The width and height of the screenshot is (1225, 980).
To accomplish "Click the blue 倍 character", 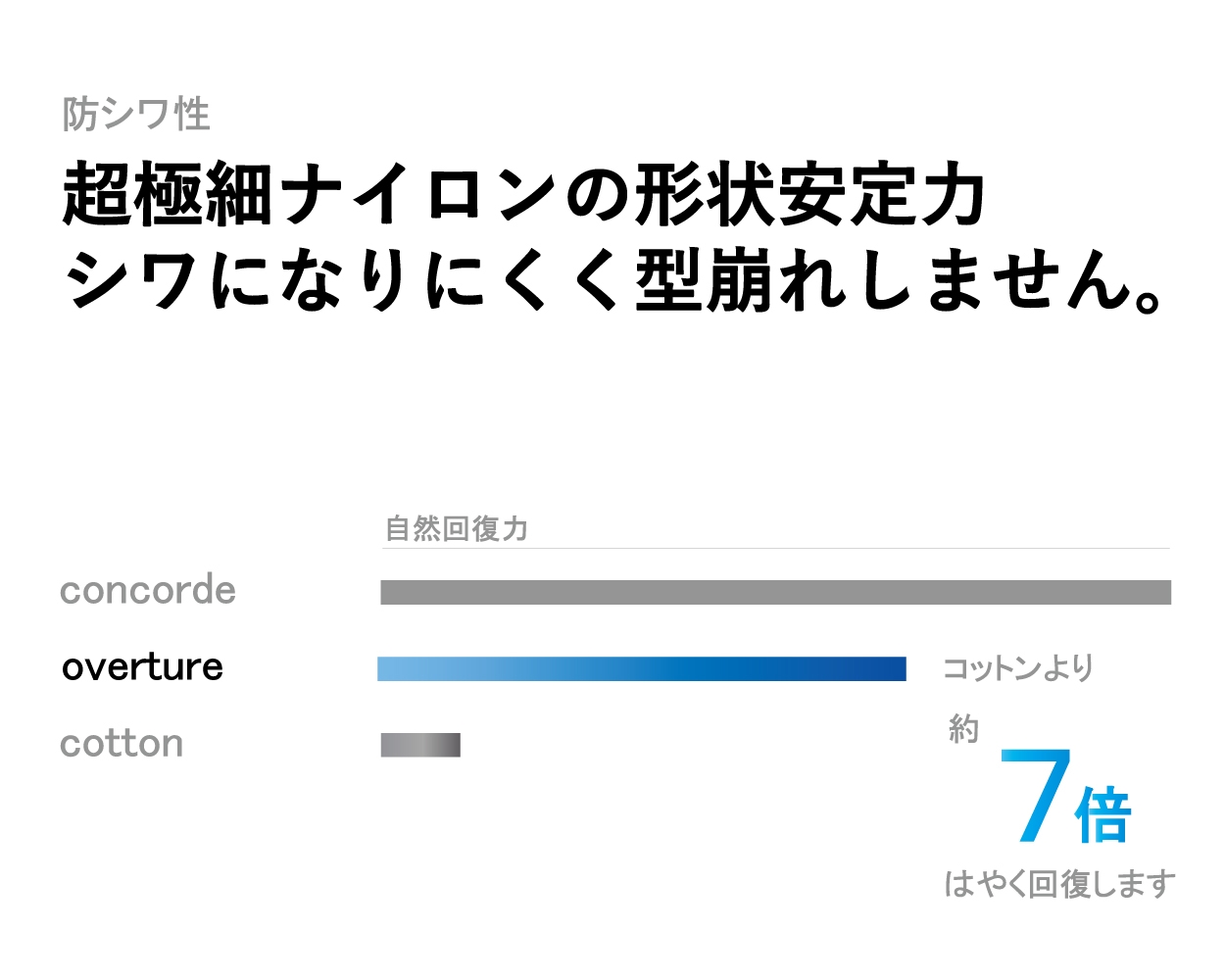I will click(x=1103, y=814).
